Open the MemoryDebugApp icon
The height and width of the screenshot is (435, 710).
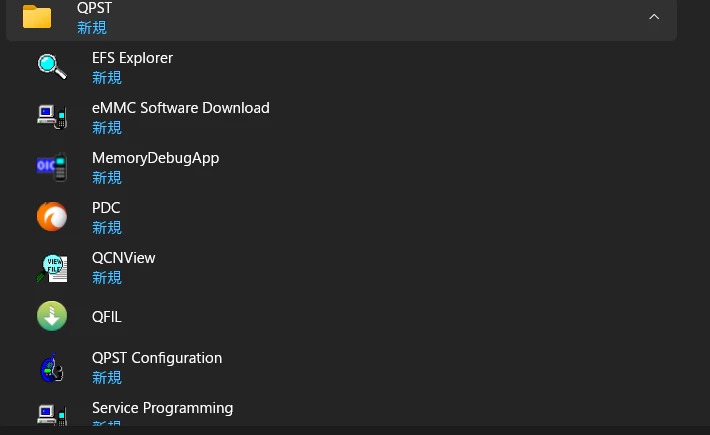[52, 167]
